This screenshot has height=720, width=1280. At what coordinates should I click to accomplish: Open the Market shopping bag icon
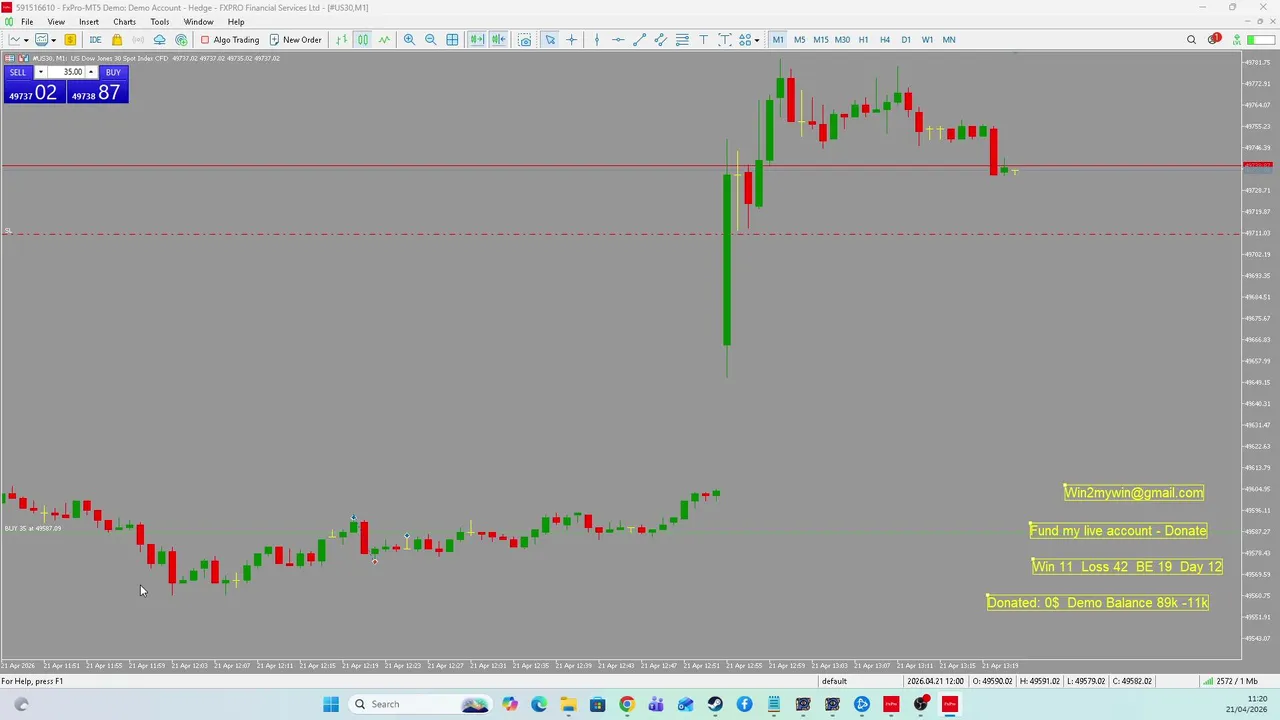tap(117, 40)
